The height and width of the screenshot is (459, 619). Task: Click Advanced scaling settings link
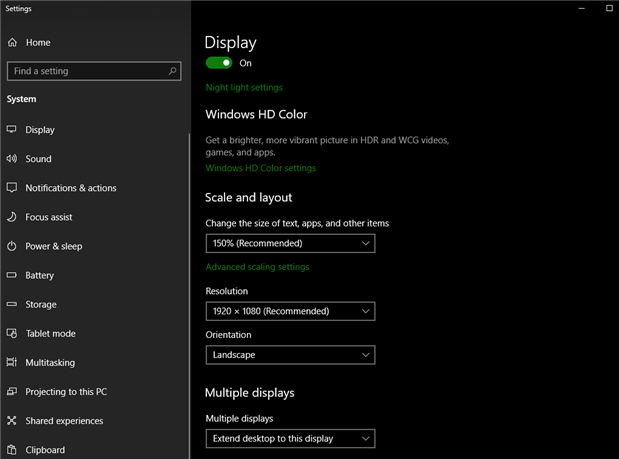(257, 267)
